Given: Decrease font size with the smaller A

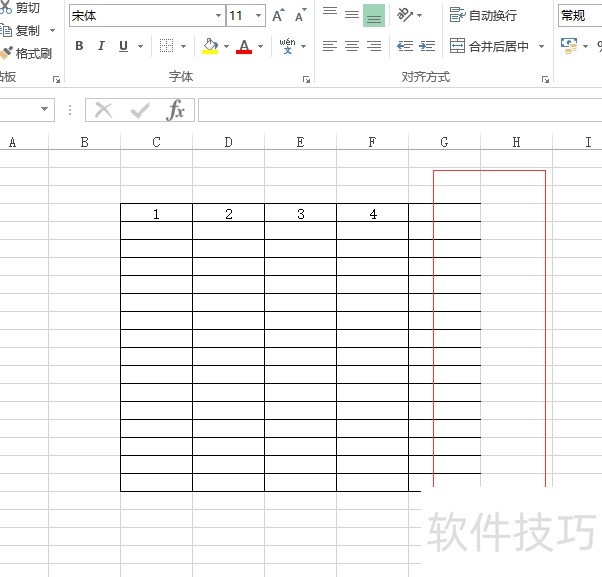Looking at the screenshot, I should (301, 15).
